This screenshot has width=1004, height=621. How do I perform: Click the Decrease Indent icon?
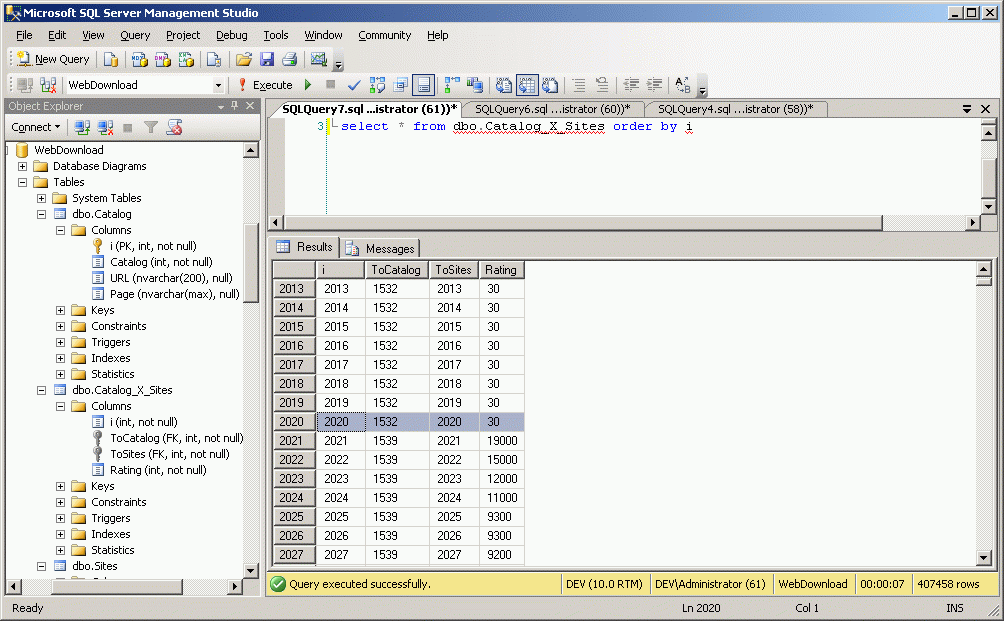point(631,85)
